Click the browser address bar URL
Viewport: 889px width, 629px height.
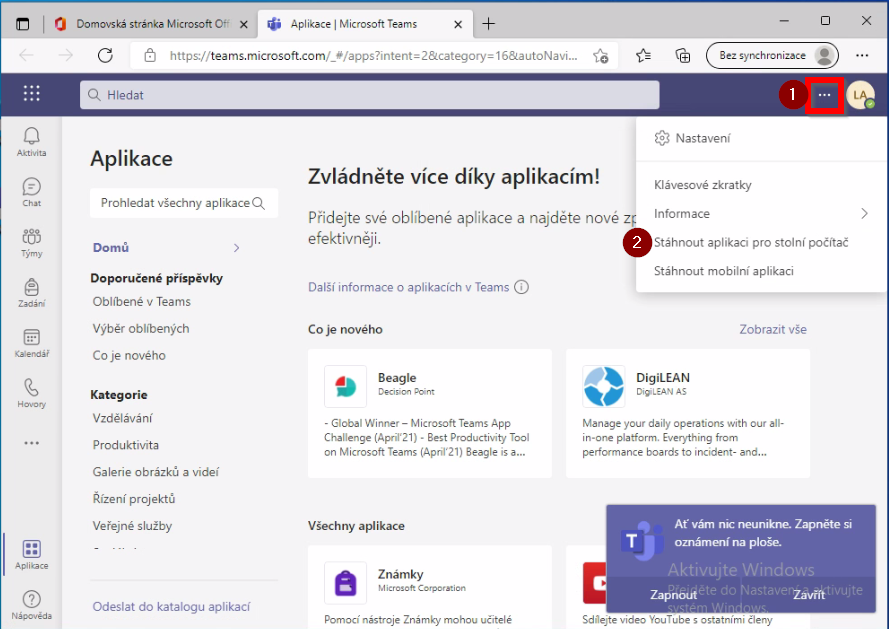point(373,56)
